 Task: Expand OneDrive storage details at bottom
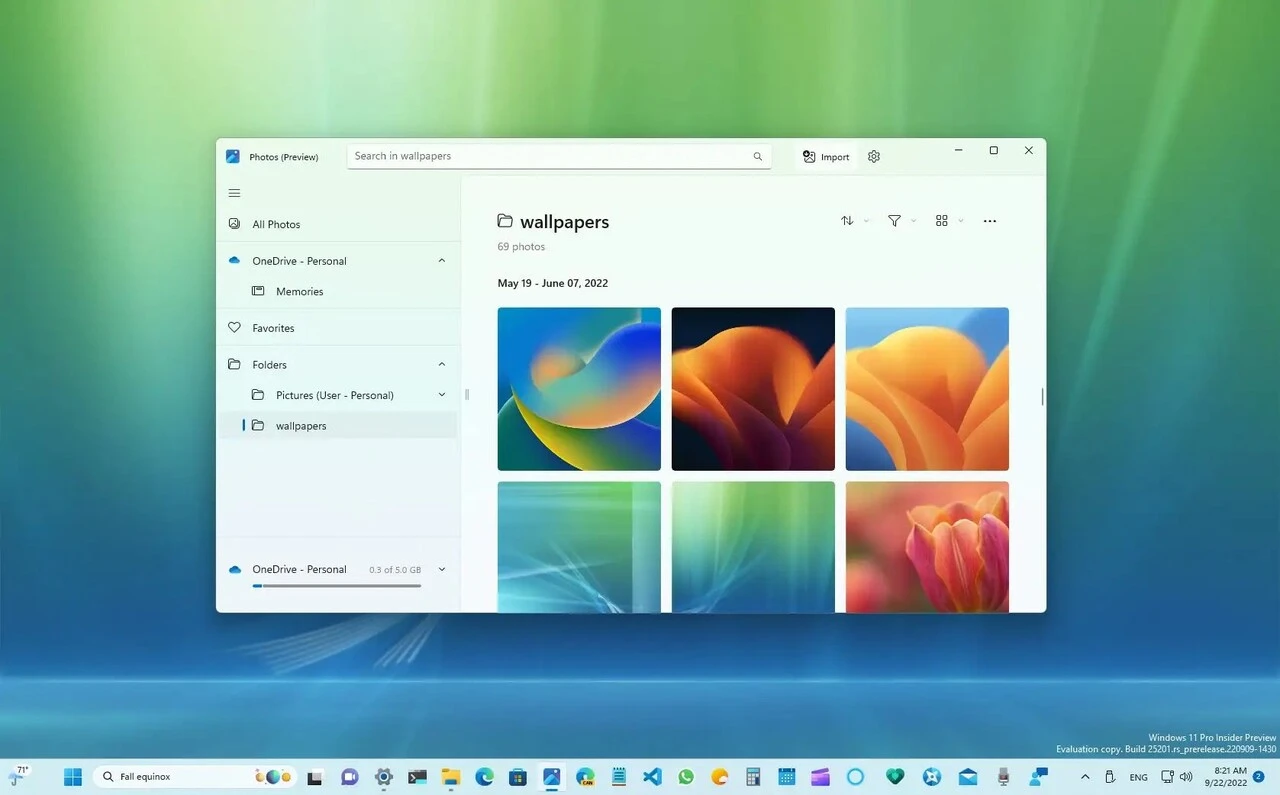[x=441, y=569]
